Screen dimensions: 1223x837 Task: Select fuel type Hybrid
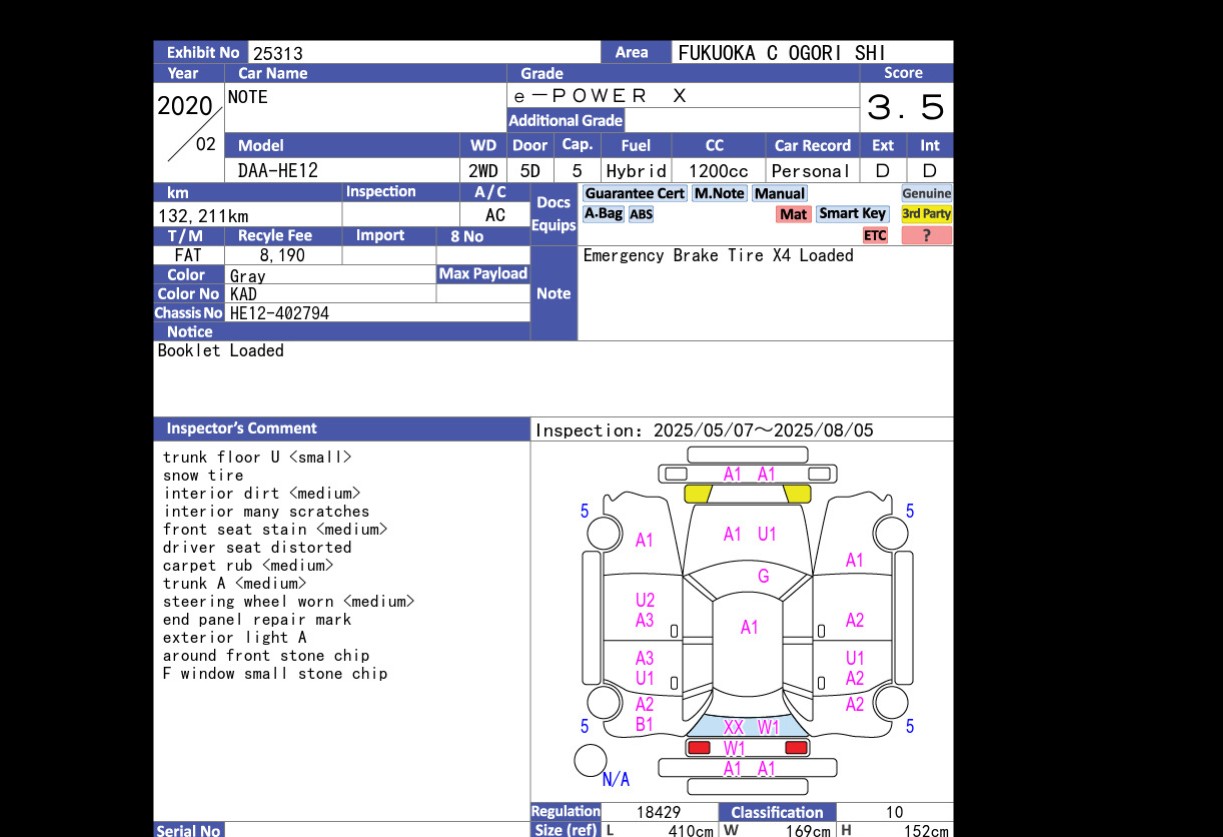pos(636,171)
